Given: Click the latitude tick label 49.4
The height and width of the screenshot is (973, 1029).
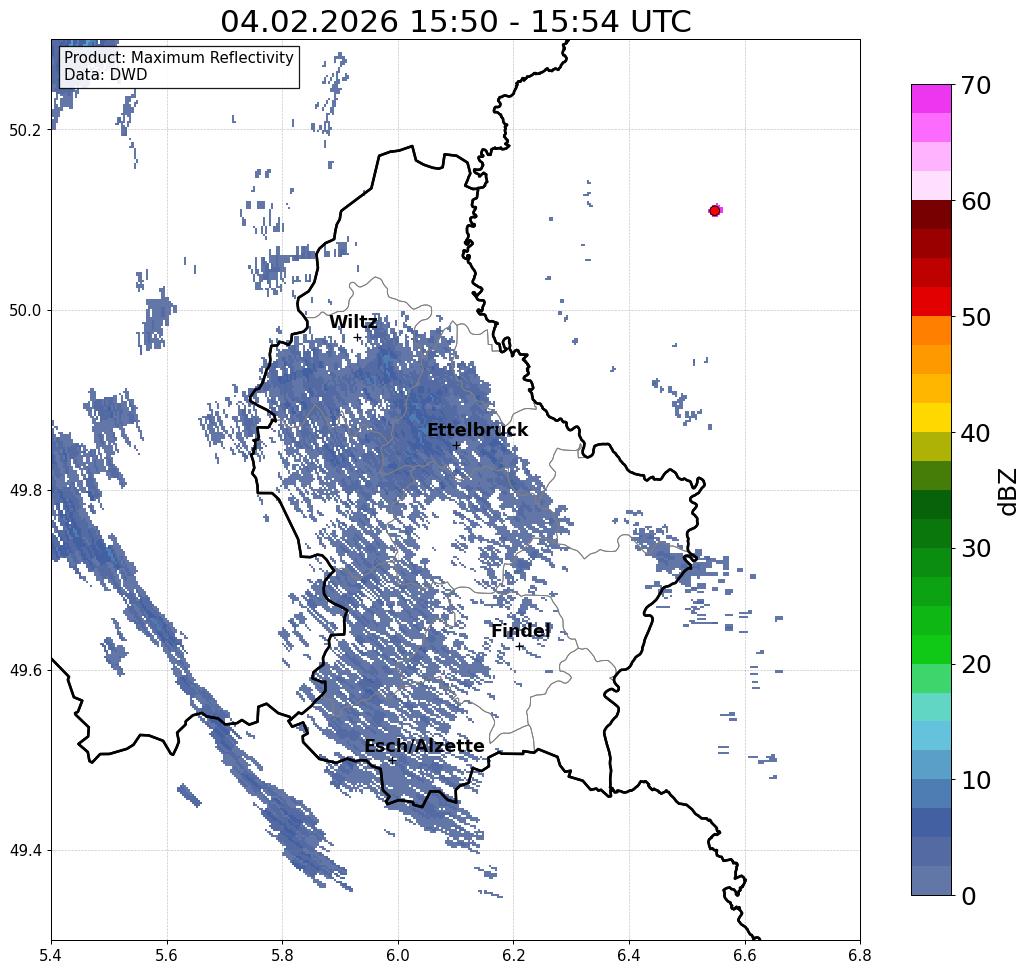Looking at the screenshot, I should coord(25,850).
